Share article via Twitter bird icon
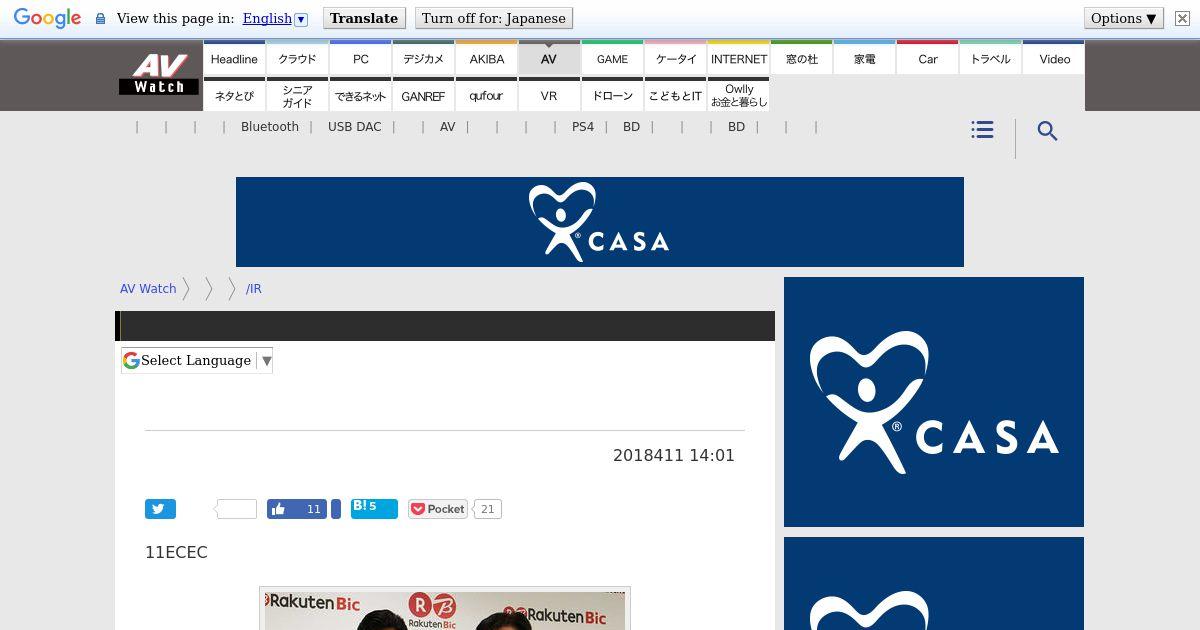Image resolution: width=1200 pixels, height=630 pixels. click(160, 509)
